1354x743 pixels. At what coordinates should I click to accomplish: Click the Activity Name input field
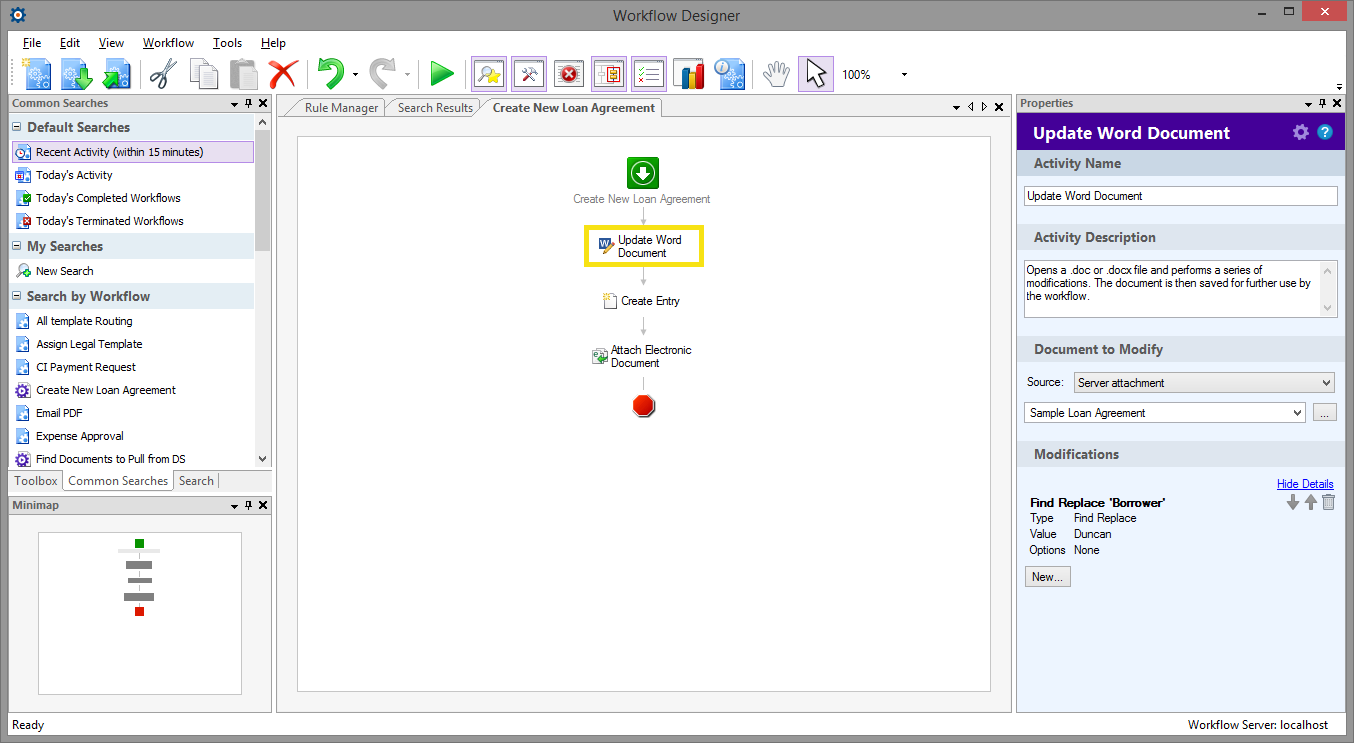pyautogui.click(x=1181, y=196)
